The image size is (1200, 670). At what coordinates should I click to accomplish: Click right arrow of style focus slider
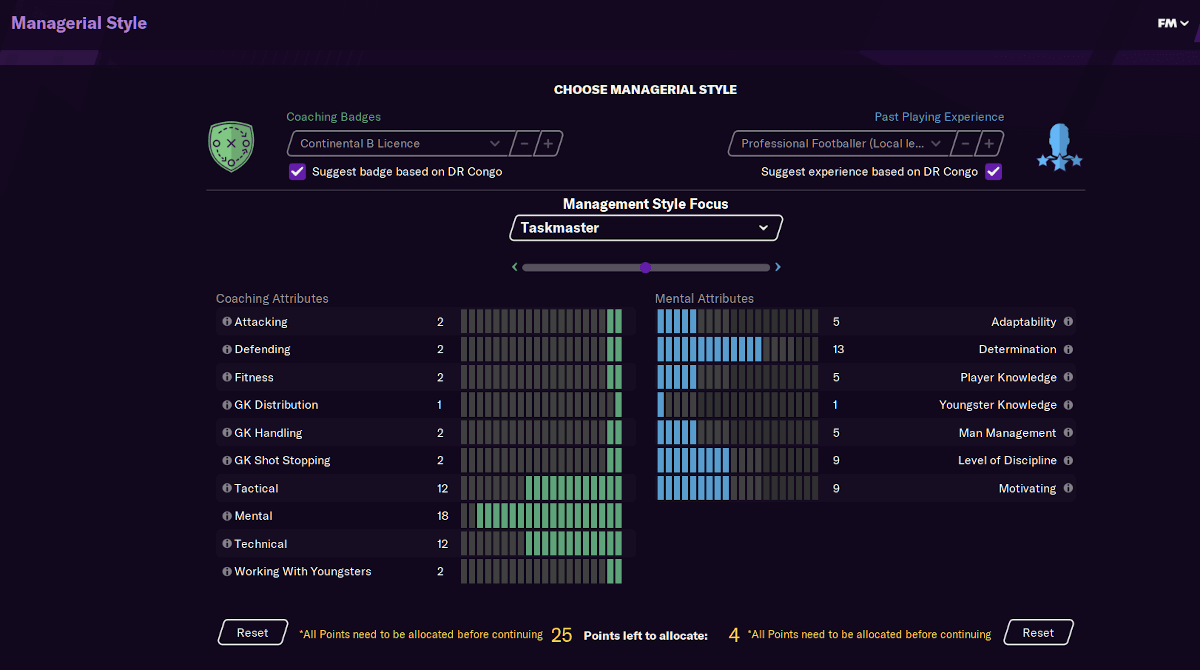[x=778, y=268]
